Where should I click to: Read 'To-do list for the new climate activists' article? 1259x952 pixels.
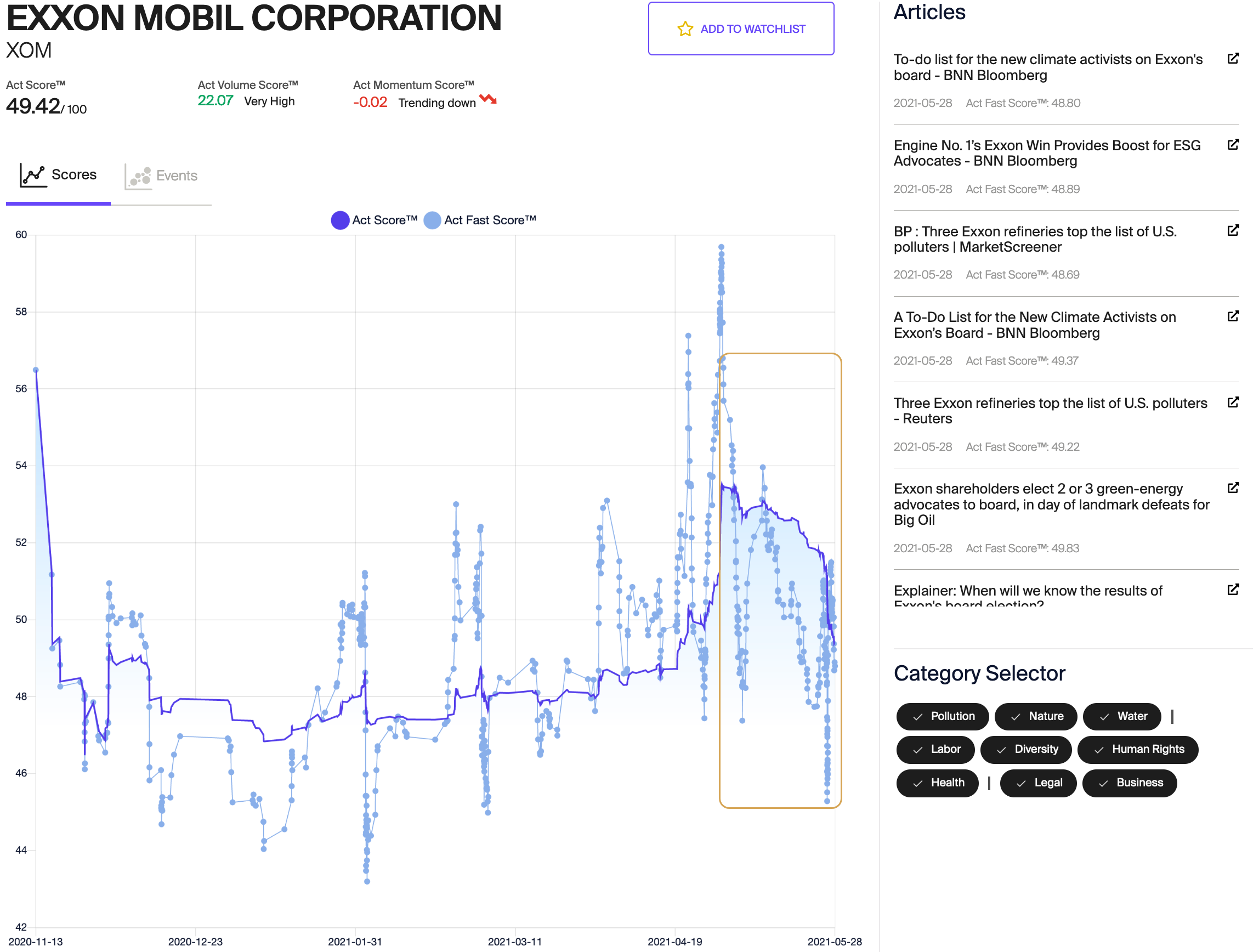tap(1048, 67)
